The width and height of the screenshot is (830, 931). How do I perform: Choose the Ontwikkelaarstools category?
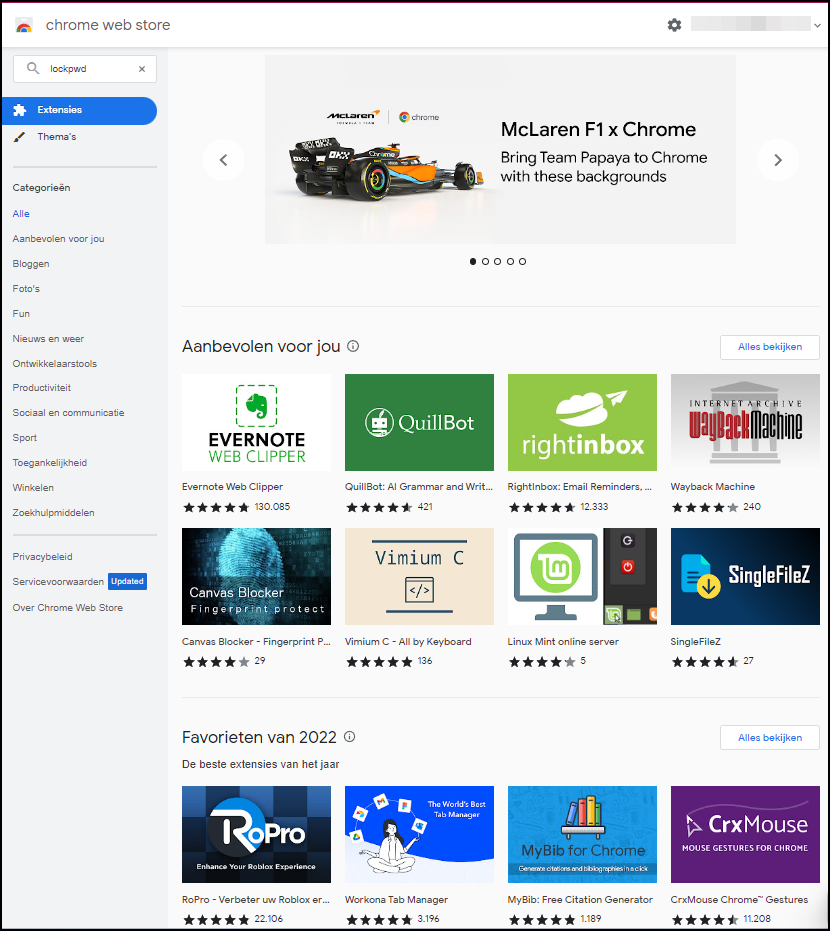pyautogui.click(x=55, y=363)
